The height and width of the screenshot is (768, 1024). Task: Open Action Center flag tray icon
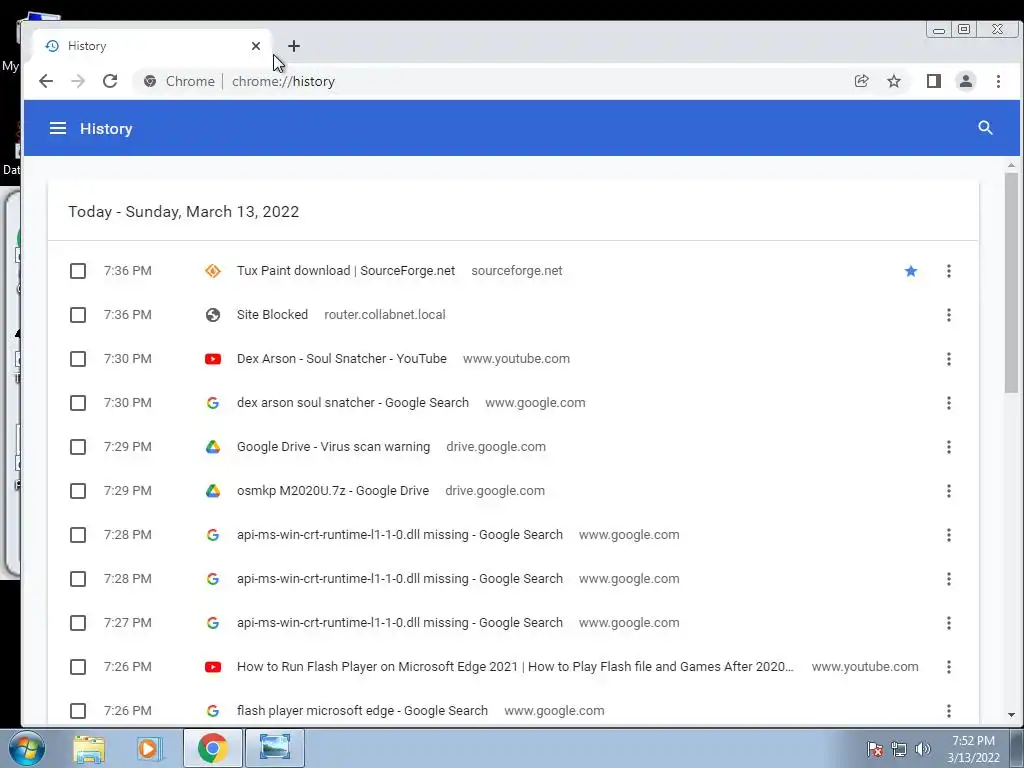[x=875, y=749]
